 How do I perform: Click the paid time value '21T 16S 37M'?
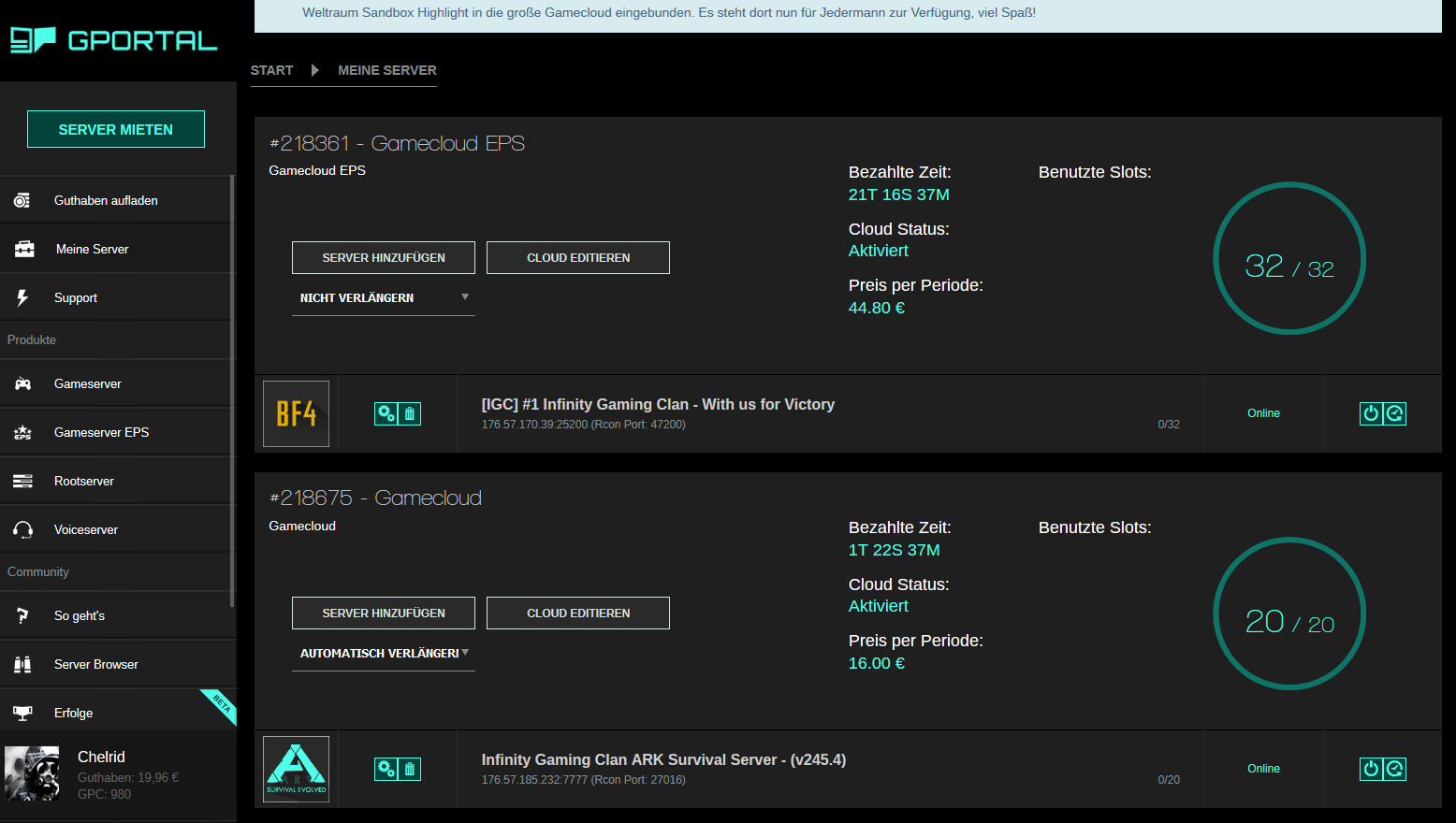(x=899, y=195)
